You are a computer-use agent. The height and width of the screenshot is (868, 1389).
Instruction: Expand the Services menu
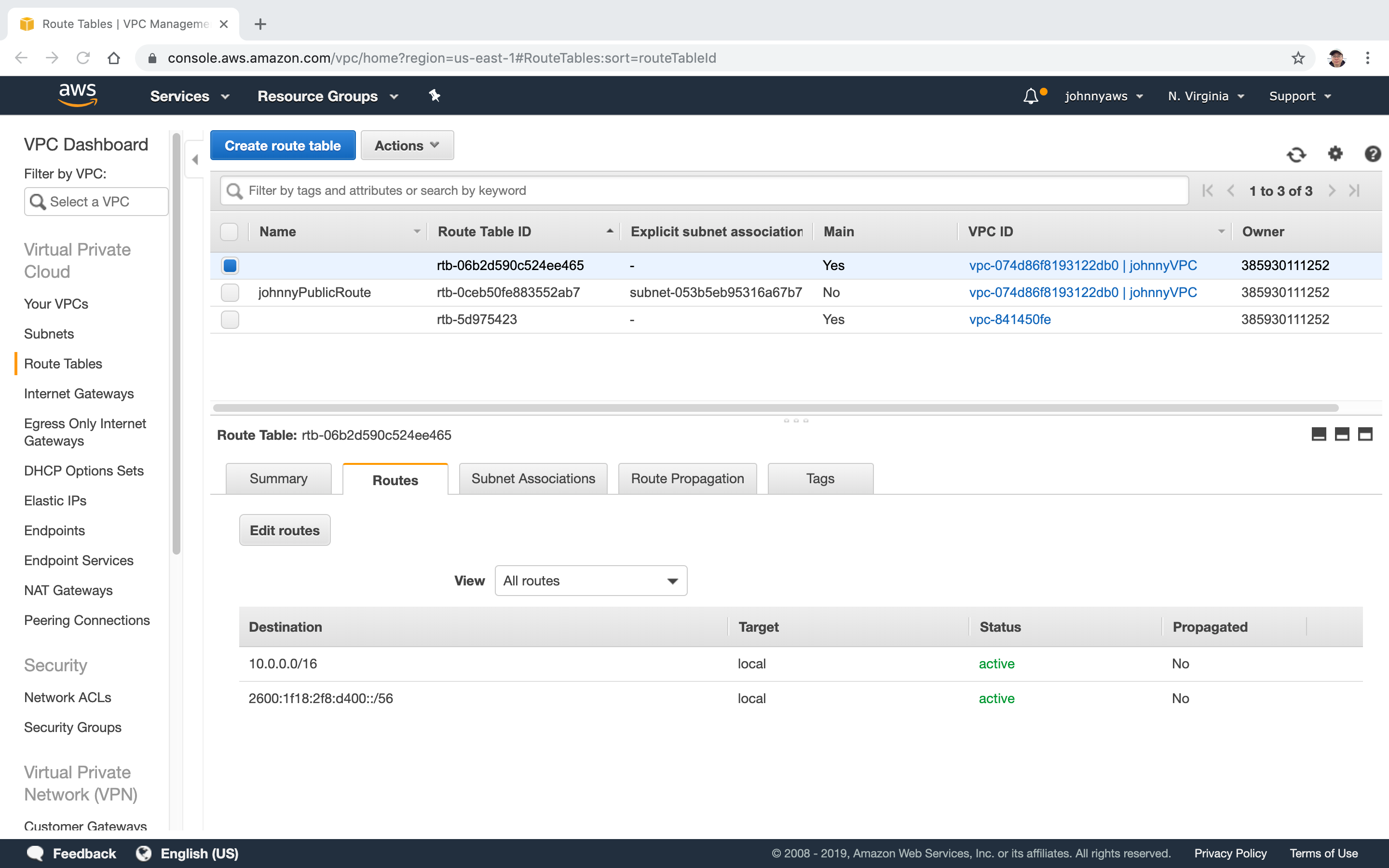point(190,96)
